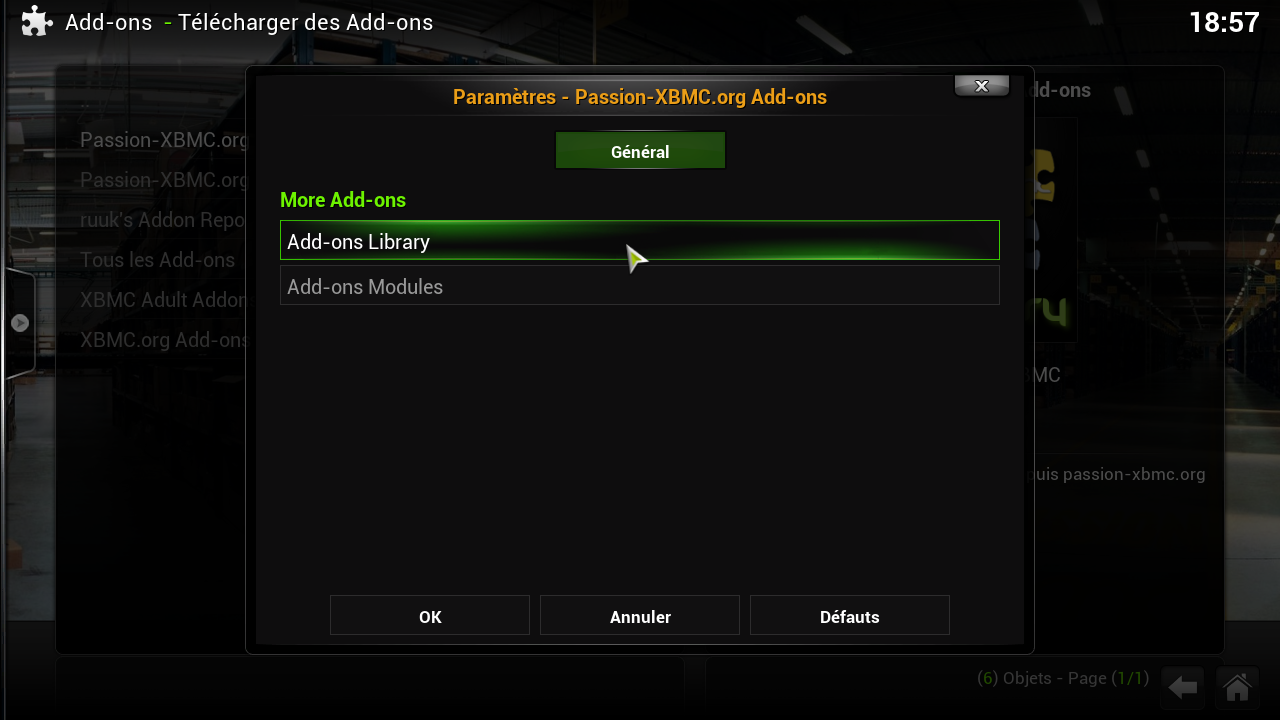Select the Add-ons Modules setting

[x=640, y=286]
